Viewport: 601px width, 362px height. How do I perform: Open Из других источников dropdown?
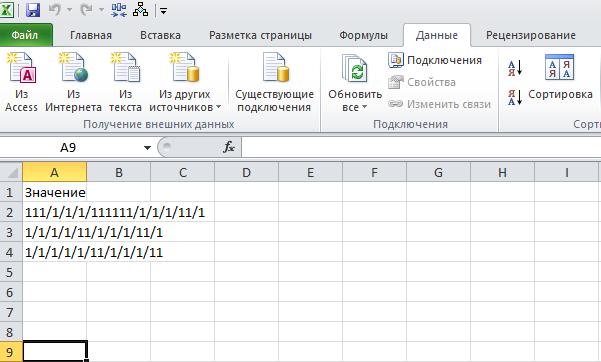[185, 82]
